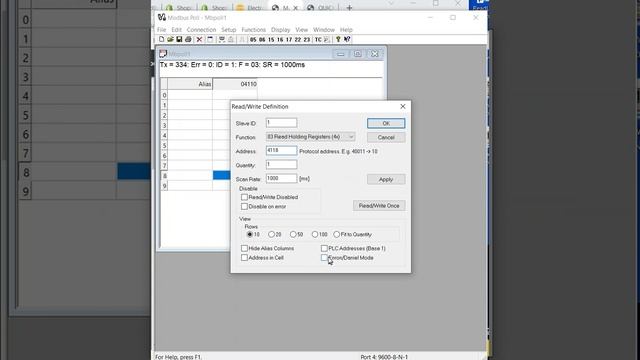Viewport: 640px width, 360px height.
Task: Select the 50 rows radio button
Action: [x=293, y=234]
